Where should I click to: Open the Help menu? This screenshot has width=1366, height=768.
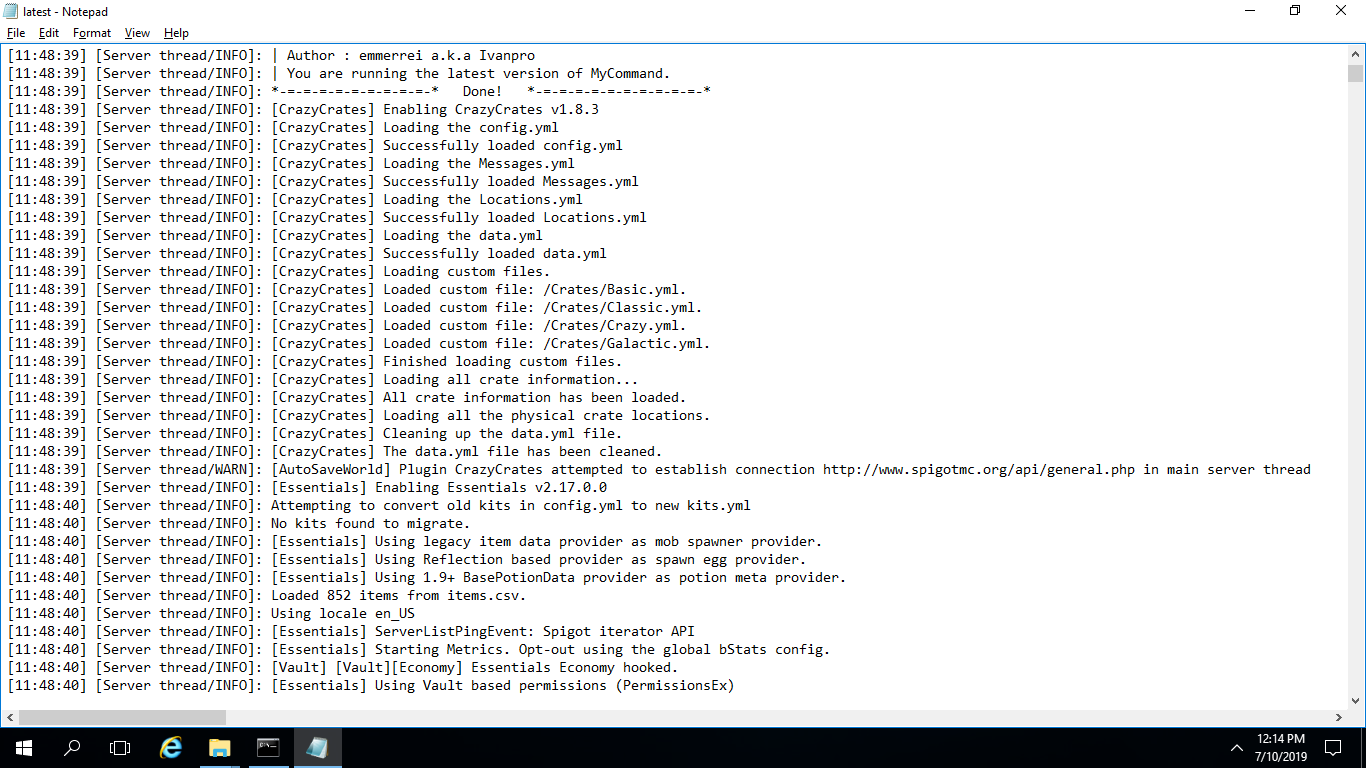point(176,33)
